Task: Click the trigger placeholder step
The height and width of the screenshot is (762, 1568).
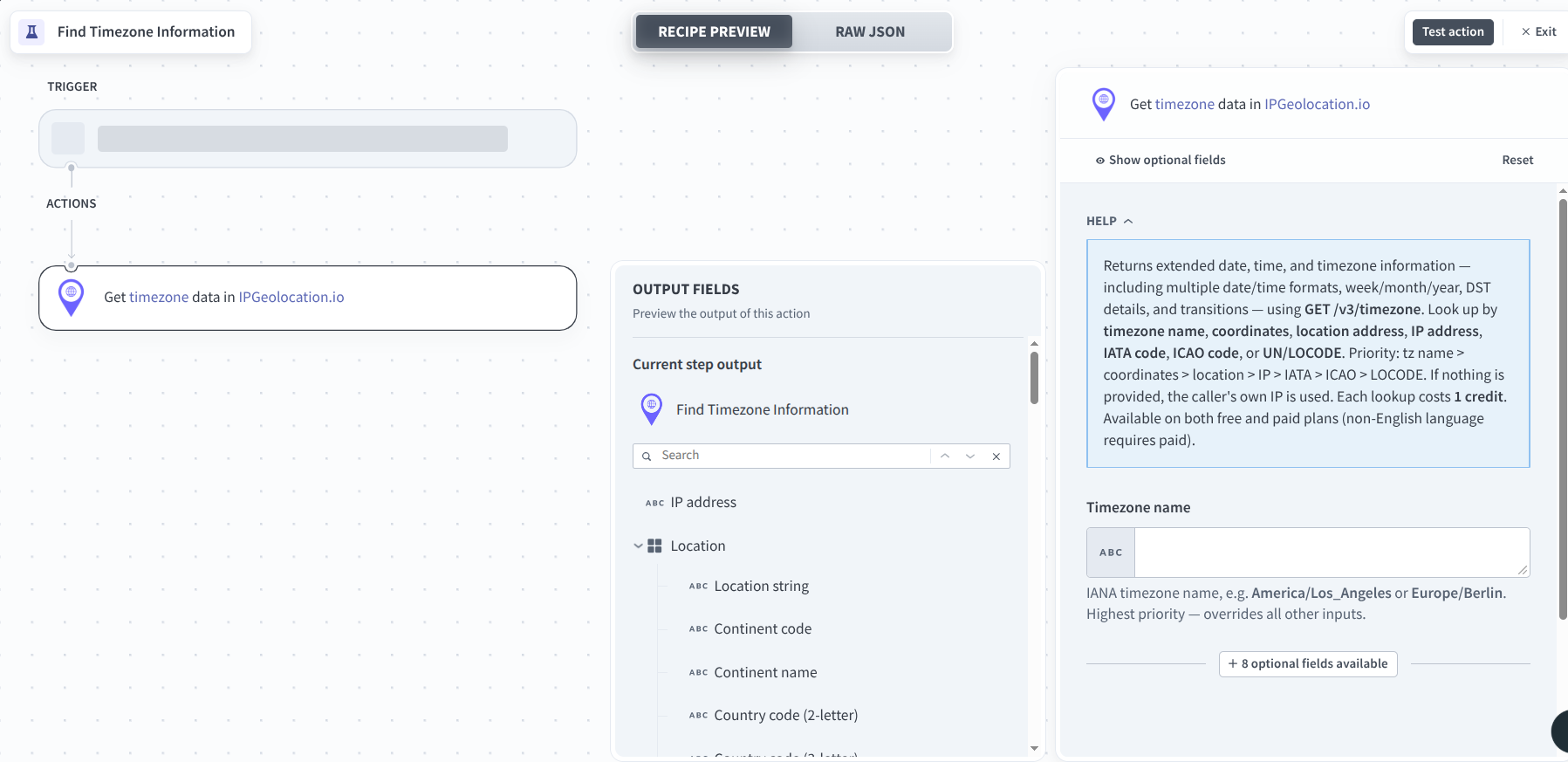Action: point(307,138)
